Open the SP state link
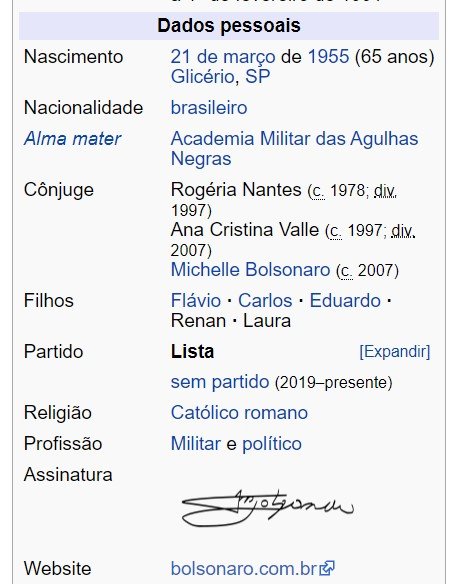The height and width of the screenshot is (584, 454). coord(258,77)
